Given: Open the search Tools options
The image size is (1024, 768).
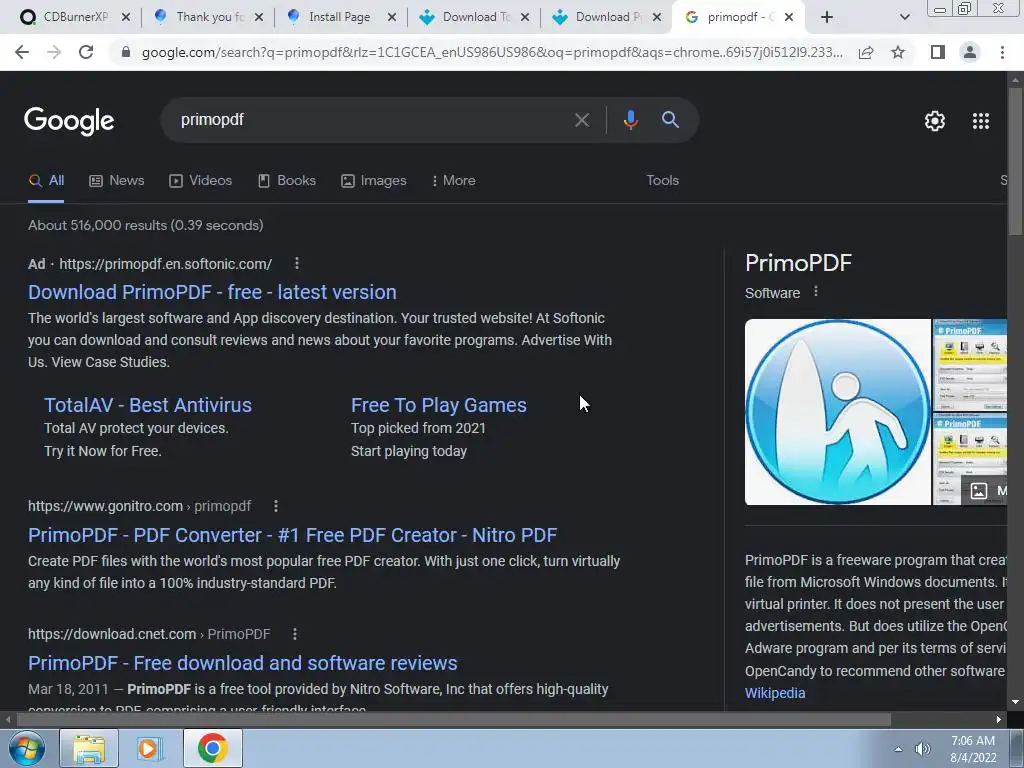Looking at the screenshot, I should click(x=662, y=181).
